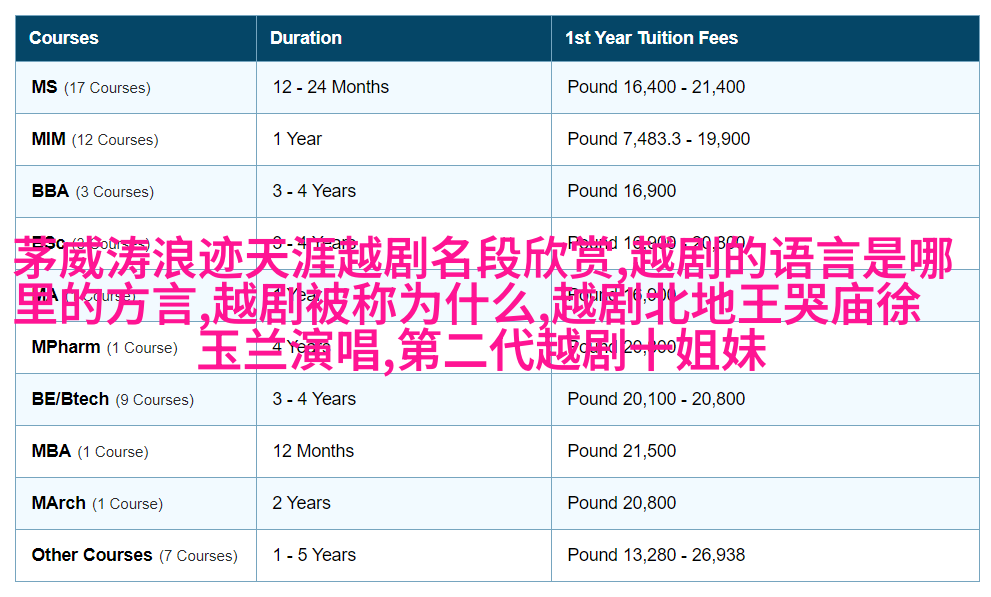
Task: Select the Duration column header
Action: tap(306, 38)
